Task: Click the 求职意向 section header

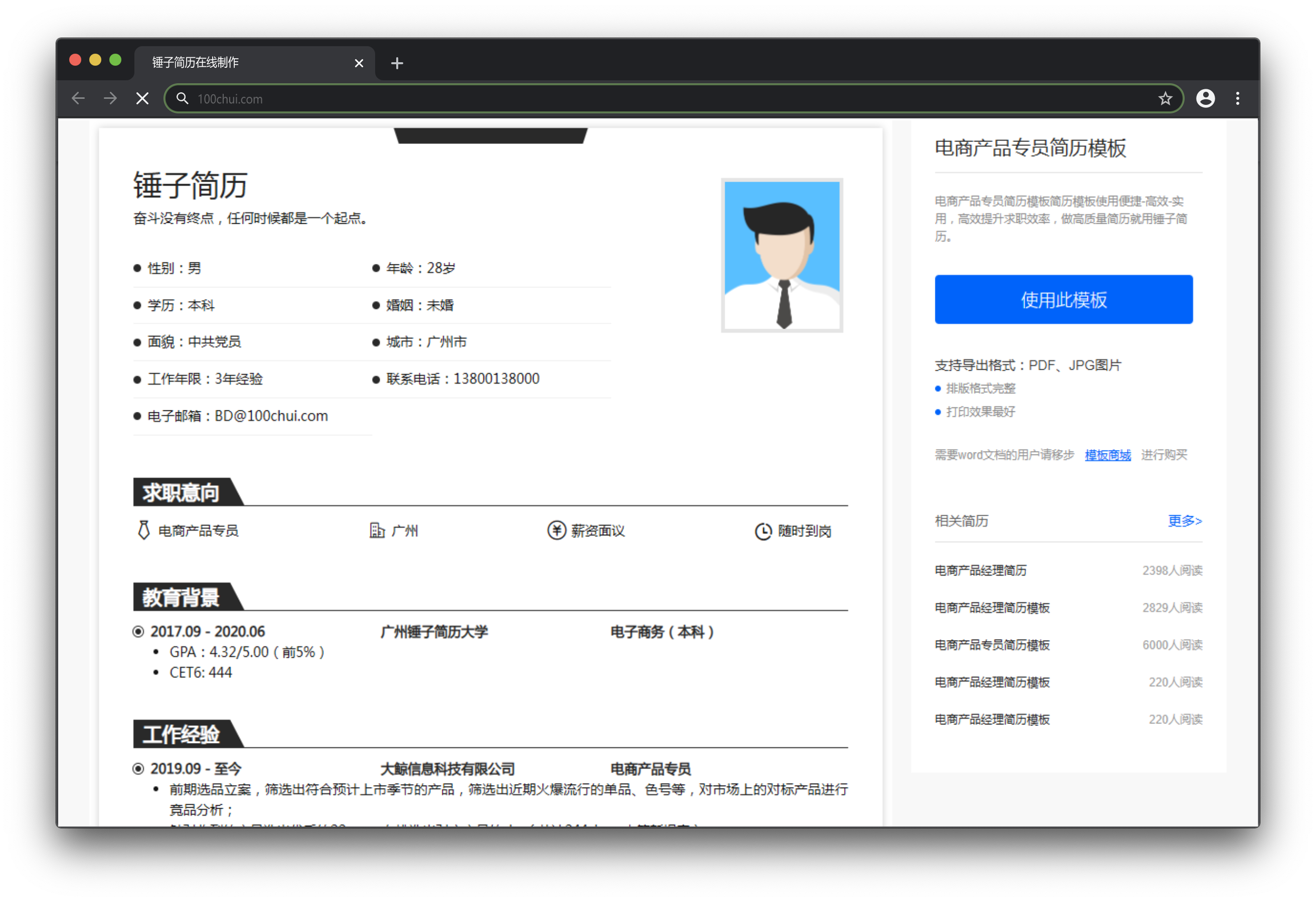Action: [188, 492]
